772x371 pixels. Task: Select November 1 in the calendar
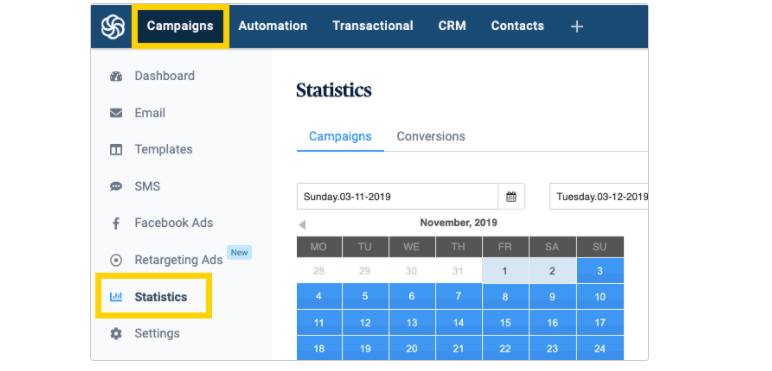(505, 271)
